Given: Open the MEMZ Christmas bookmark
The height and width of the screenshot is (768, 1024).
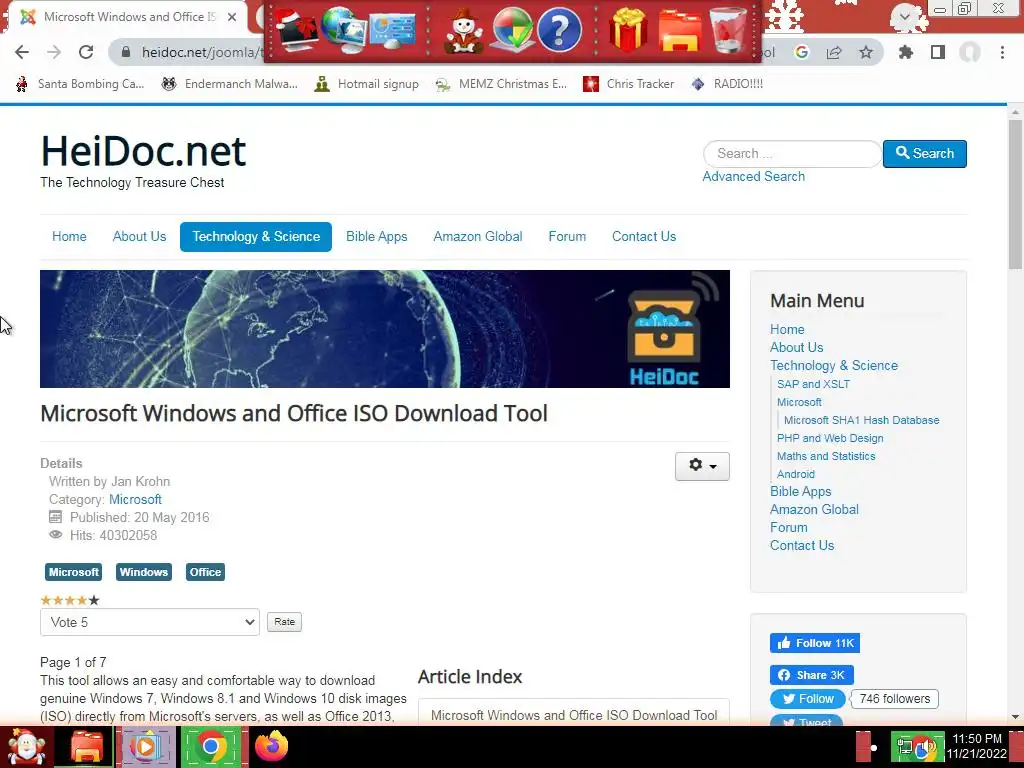Looking at the screenshot, I should click(501, 84).
